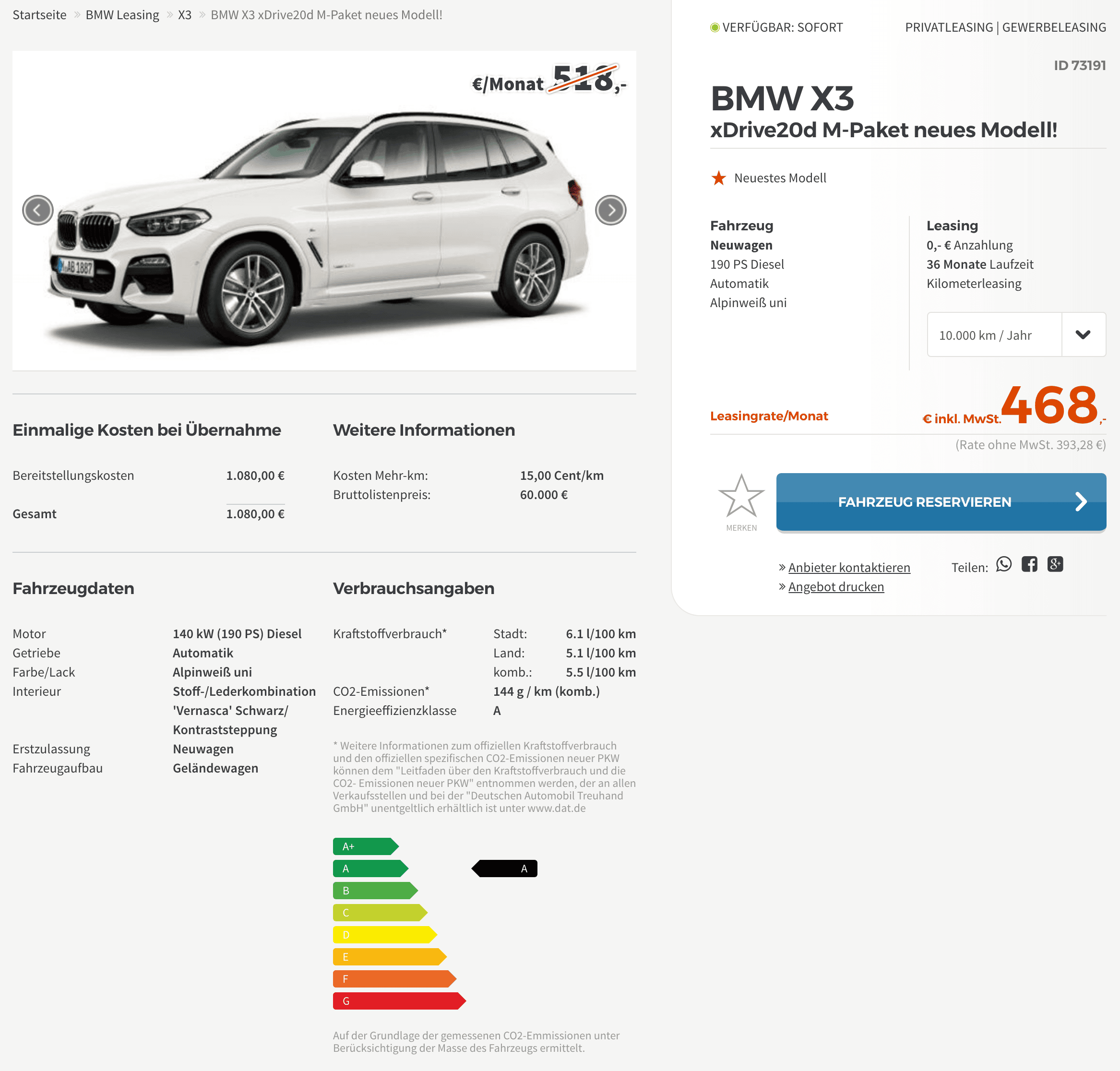
Task: Click the light green C efficiency bar
Action: pos(380,912)
